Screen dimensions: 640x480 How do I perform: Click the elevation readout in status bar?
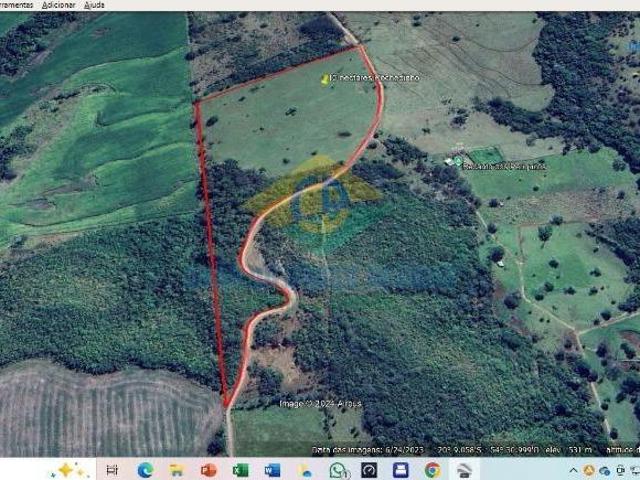pos(567,450)
